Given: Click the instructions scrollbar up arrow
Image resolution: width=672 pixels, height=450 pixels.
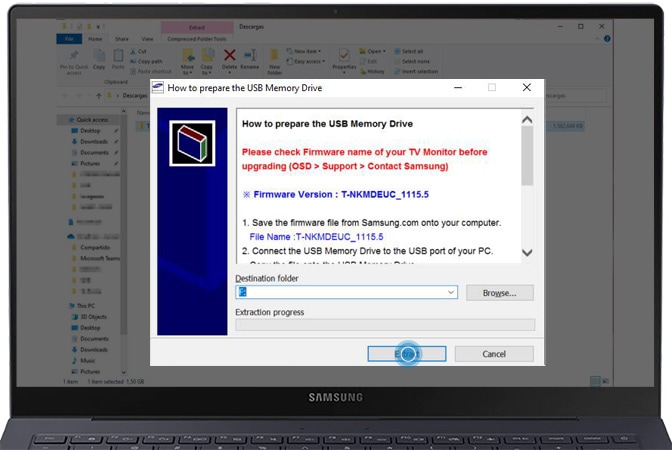Looking at the screenshot, I should click(x=527, y=120).
